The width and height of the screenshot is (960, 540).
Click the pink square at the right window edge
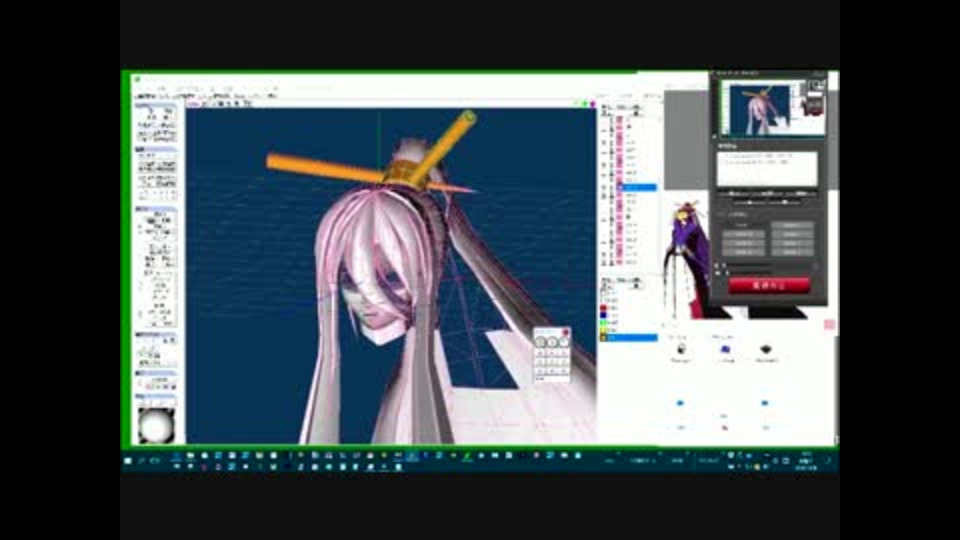[x=830, y=325]
